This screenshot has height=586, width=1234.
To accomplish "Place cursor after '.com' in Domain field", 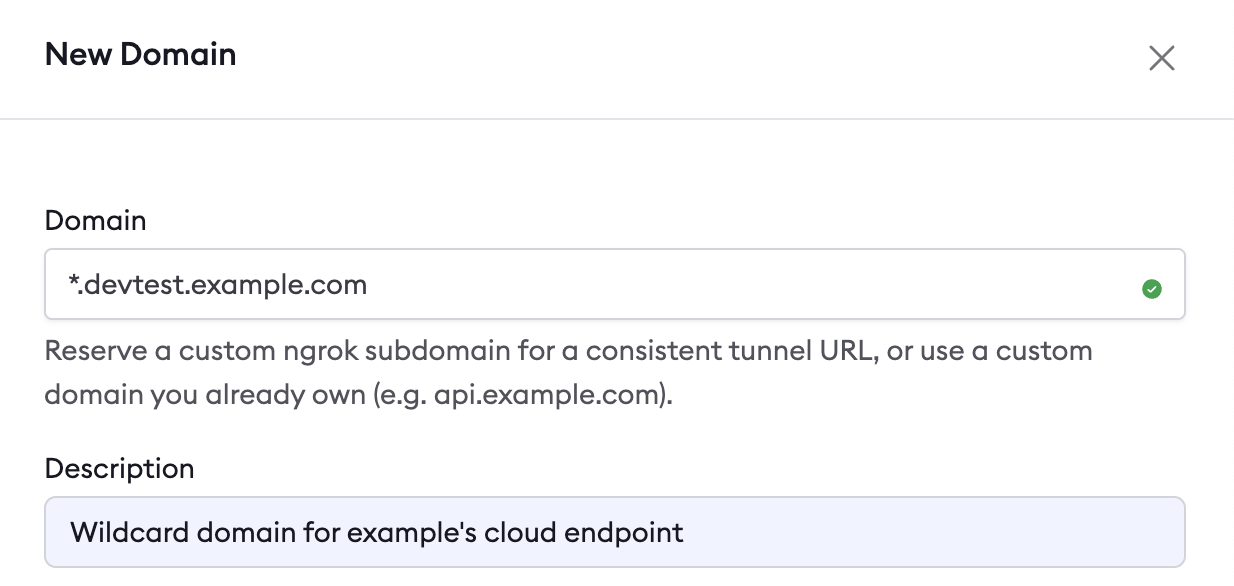I will click(x=368, y=286).
